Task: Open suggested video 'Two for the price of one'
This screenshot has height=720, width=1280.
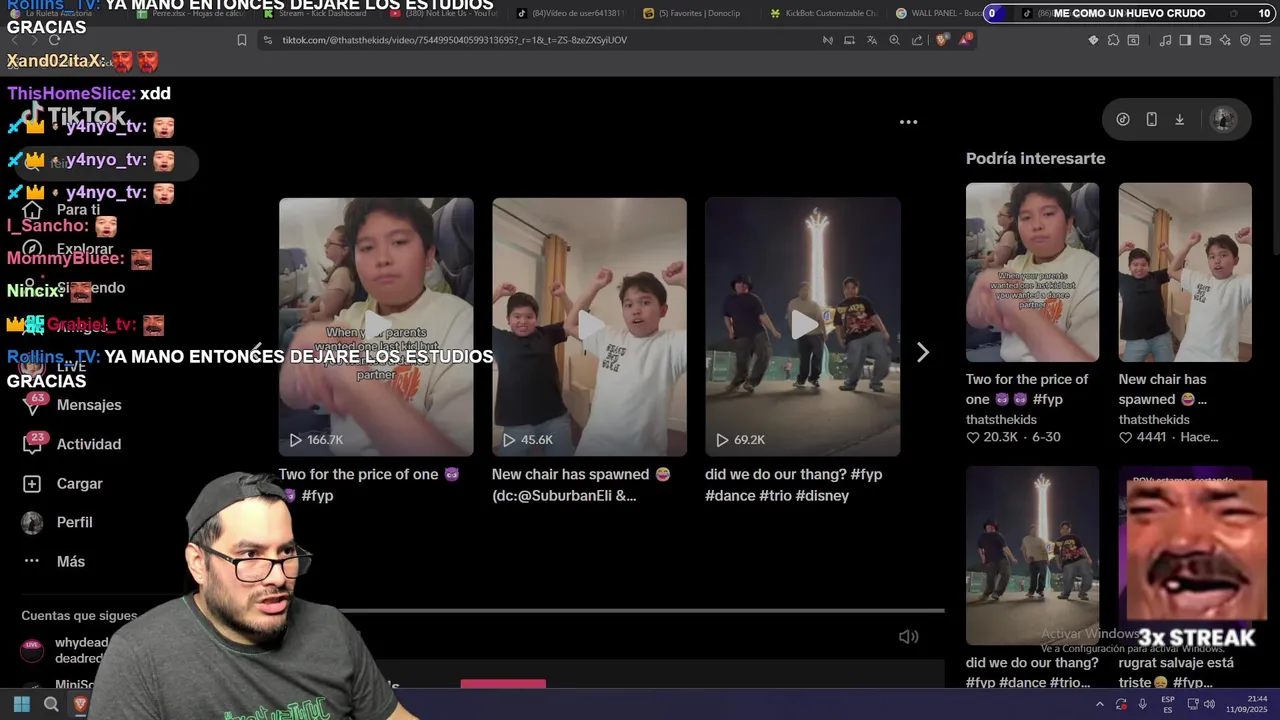Action: [1032, 272]
